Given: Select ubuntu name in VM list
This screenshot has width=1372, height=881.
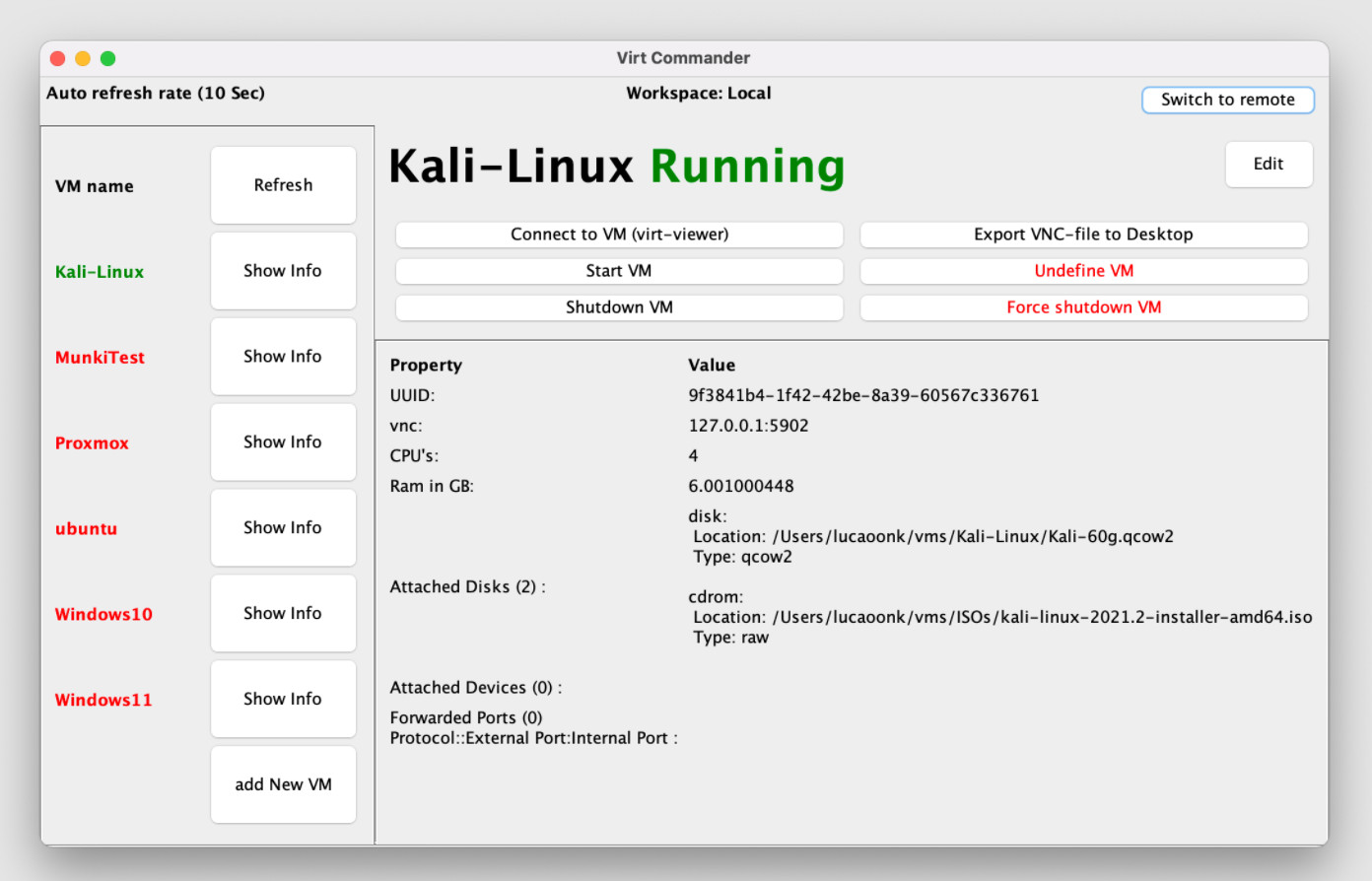Looking at the screenshot, I should (86, 529).
